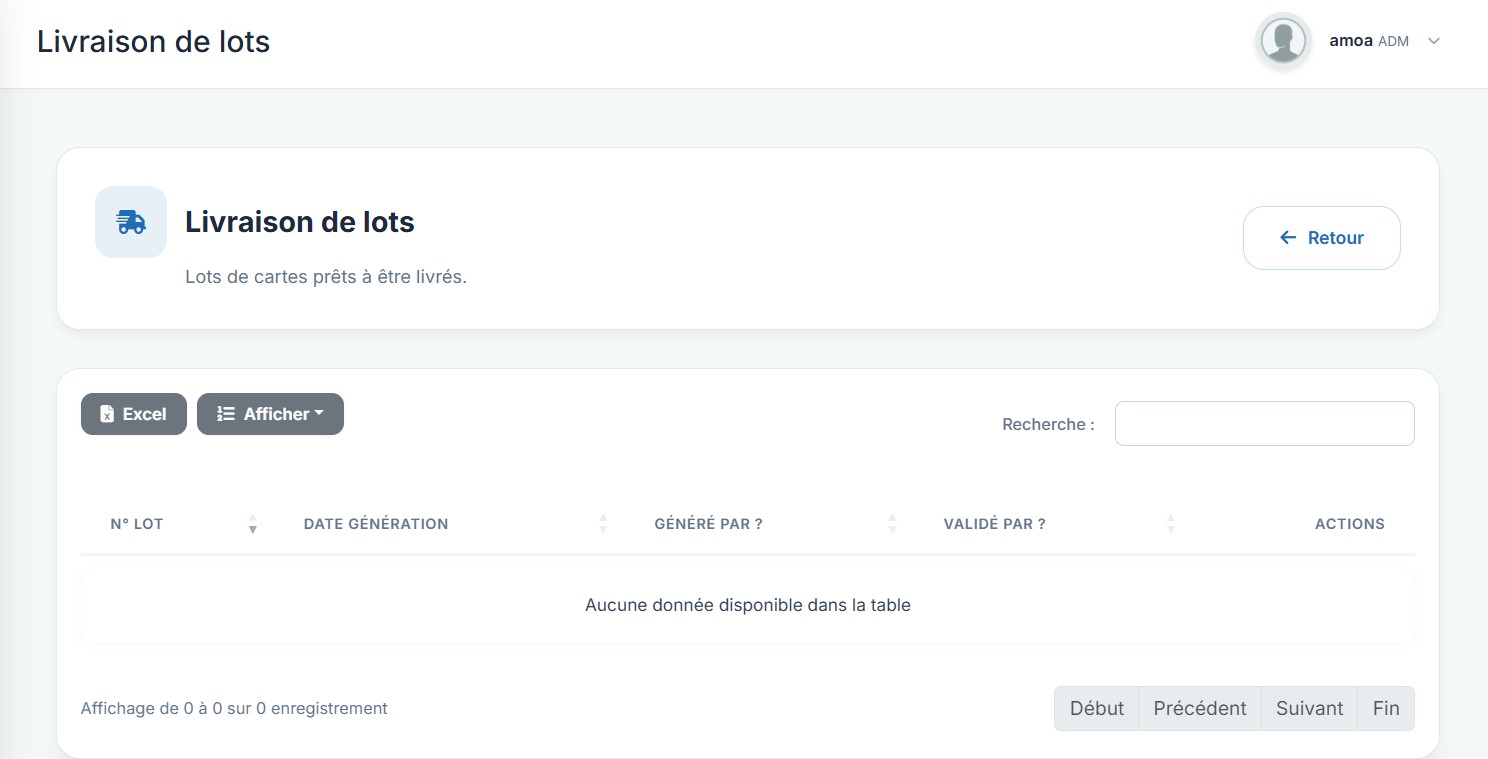Click the Excel file icon
The image size is (1488, 759).
coord(107,414)
